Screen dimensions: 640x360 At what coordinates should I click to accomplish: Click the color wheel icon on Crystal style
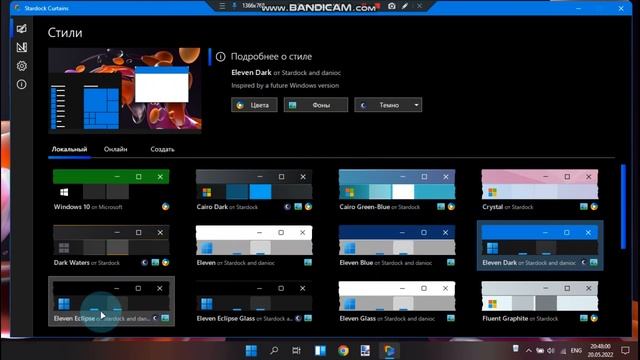click(594, 207)
